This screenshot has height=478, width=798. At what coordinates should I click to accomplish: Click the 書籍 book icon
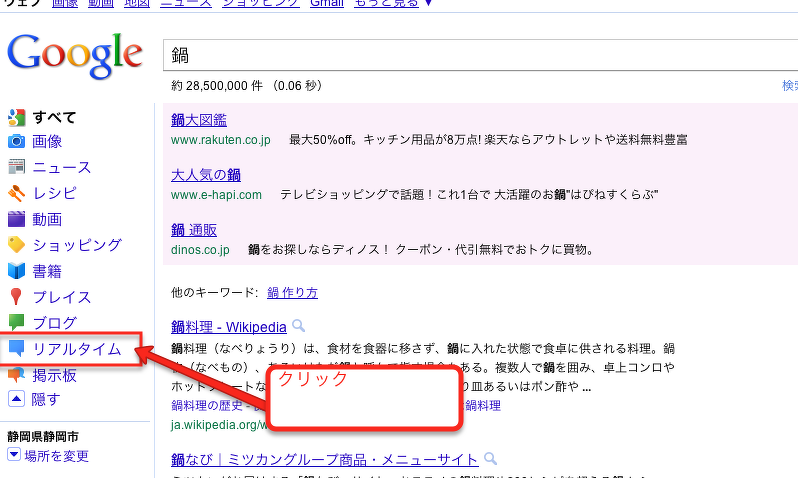pos(16,271)
